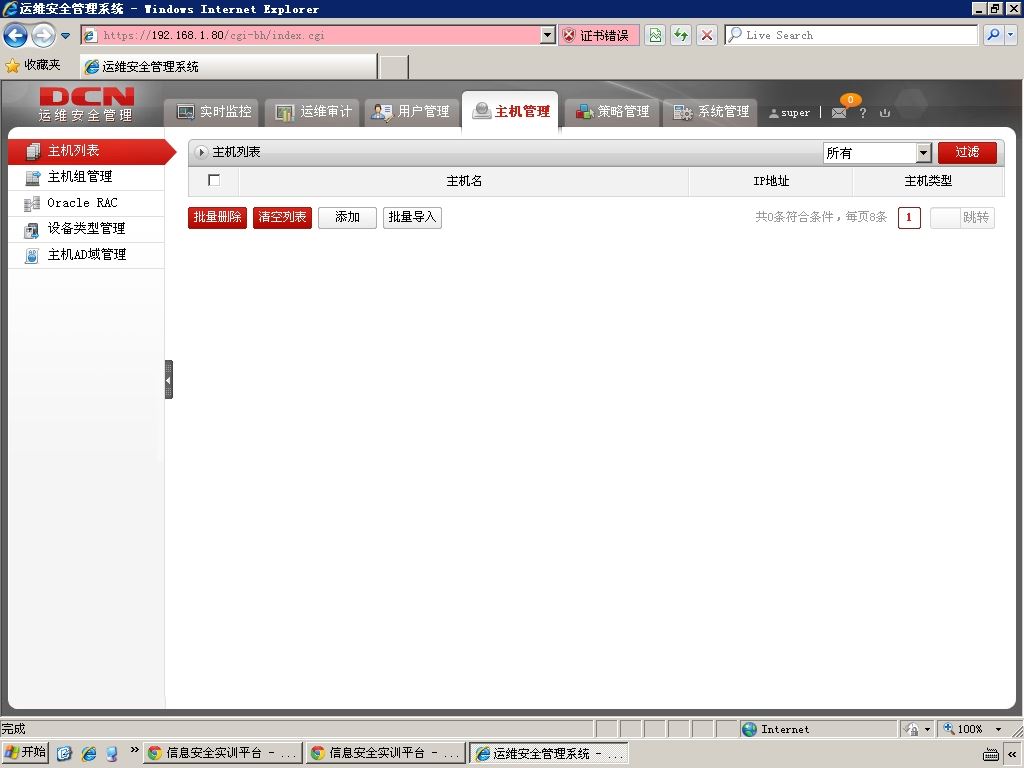Open 主机组管理 in the sidebar
This screenshot has height=768, width=1024.
[86, 177]
